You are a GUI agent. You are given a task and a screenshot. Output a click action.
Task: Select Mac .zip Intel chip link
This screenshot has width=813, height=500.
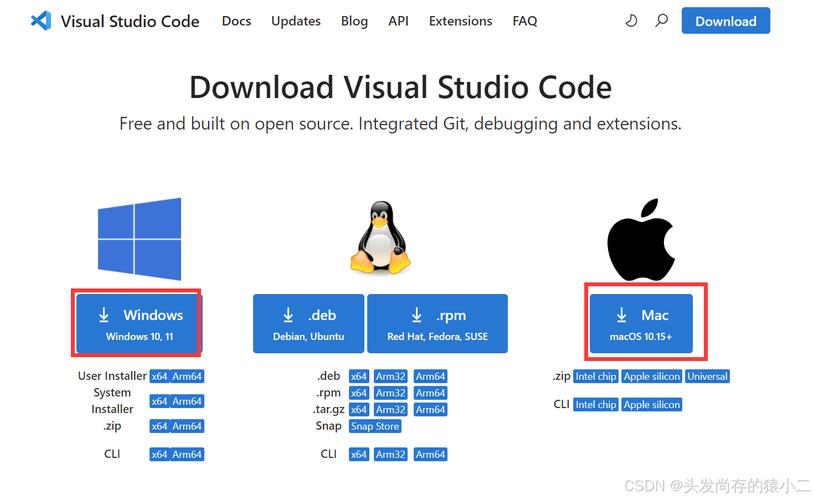(x=596, y=376)
